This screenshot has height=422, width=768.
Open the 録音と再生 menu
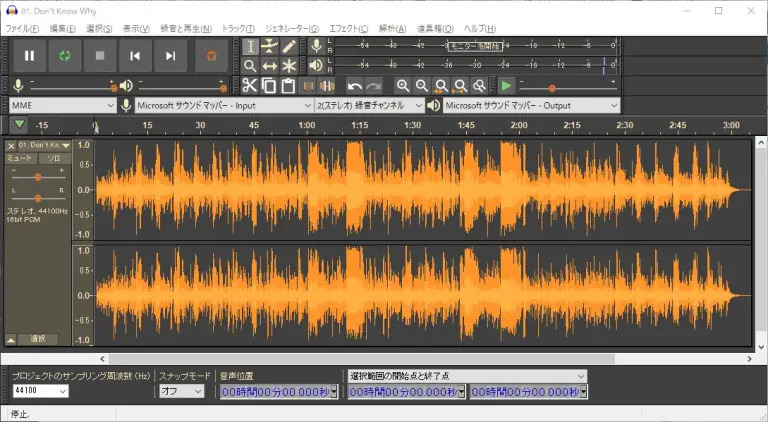[186, 28]
